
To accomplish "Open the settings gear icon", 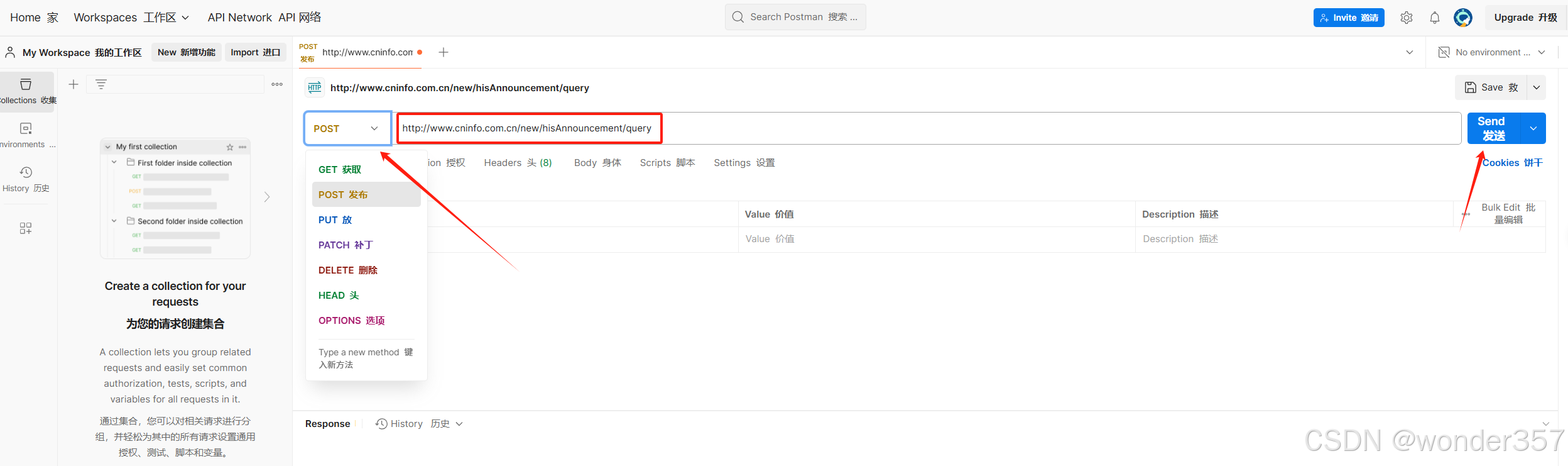I will pos(1406,18).
